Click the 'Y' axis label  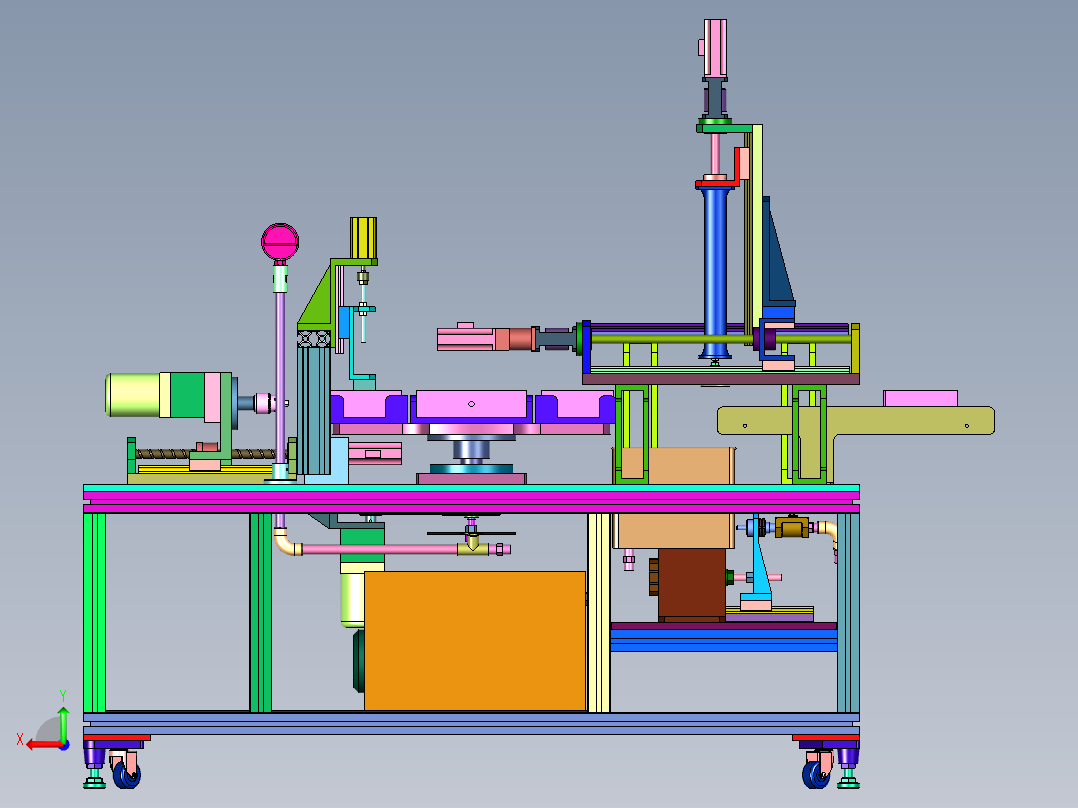coord(63,695)
